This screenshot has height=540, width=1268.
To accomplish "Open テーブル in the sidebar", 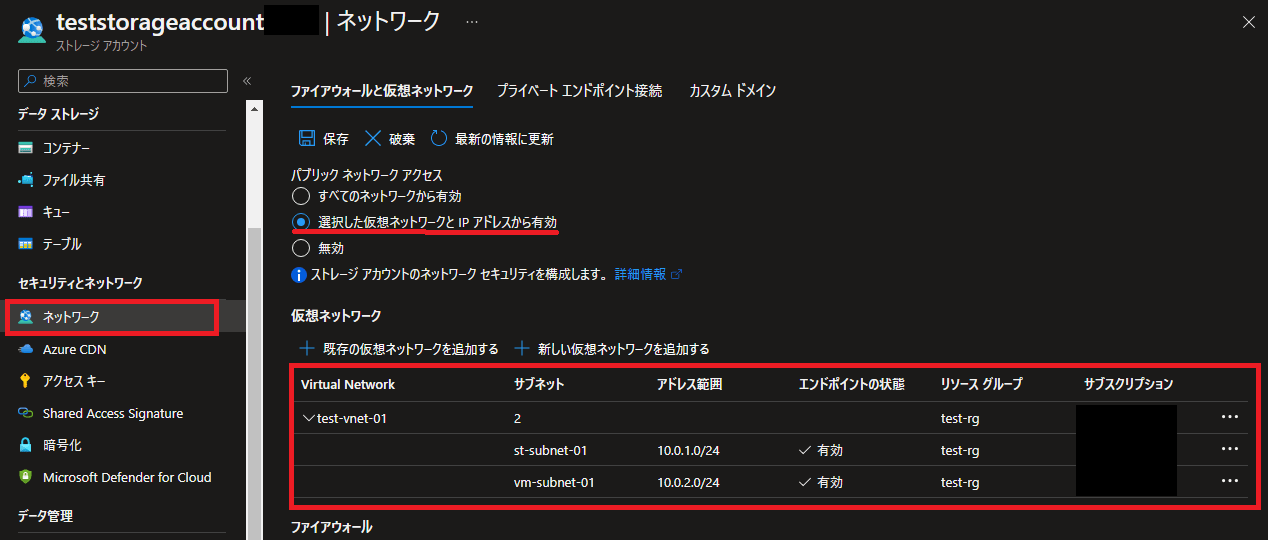I will (62, 244).
